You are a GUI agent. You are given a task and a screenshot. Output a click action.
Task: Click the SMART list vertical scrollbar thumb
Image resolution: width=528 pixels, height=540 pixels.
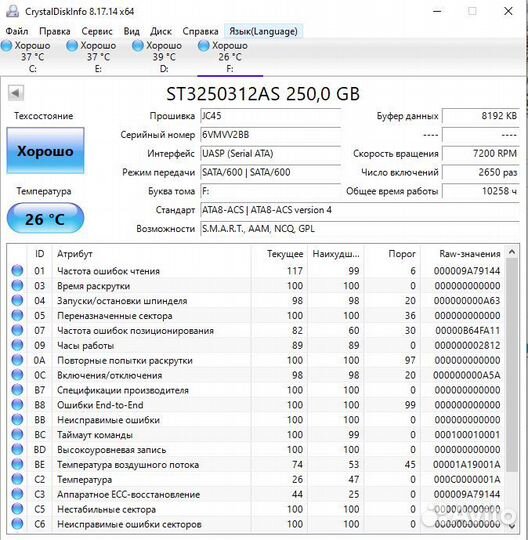pos(512,364)
